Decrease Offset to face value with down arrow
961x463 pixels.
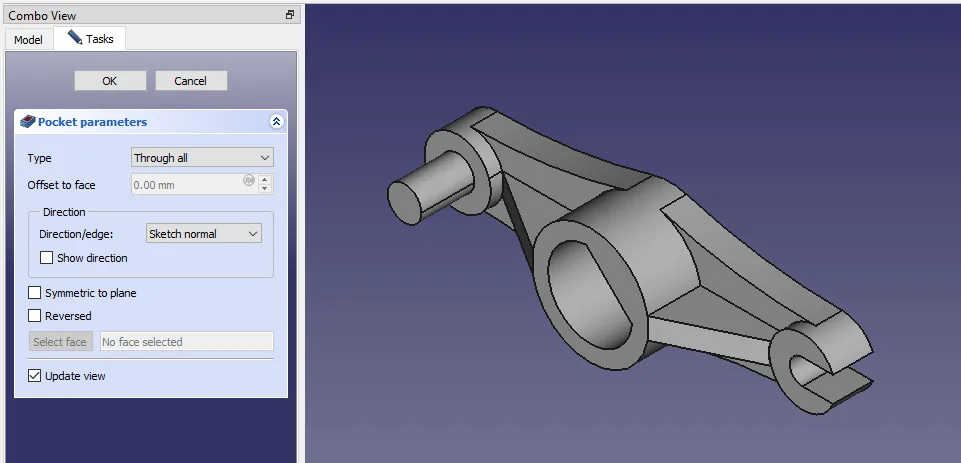coord(265,189)
